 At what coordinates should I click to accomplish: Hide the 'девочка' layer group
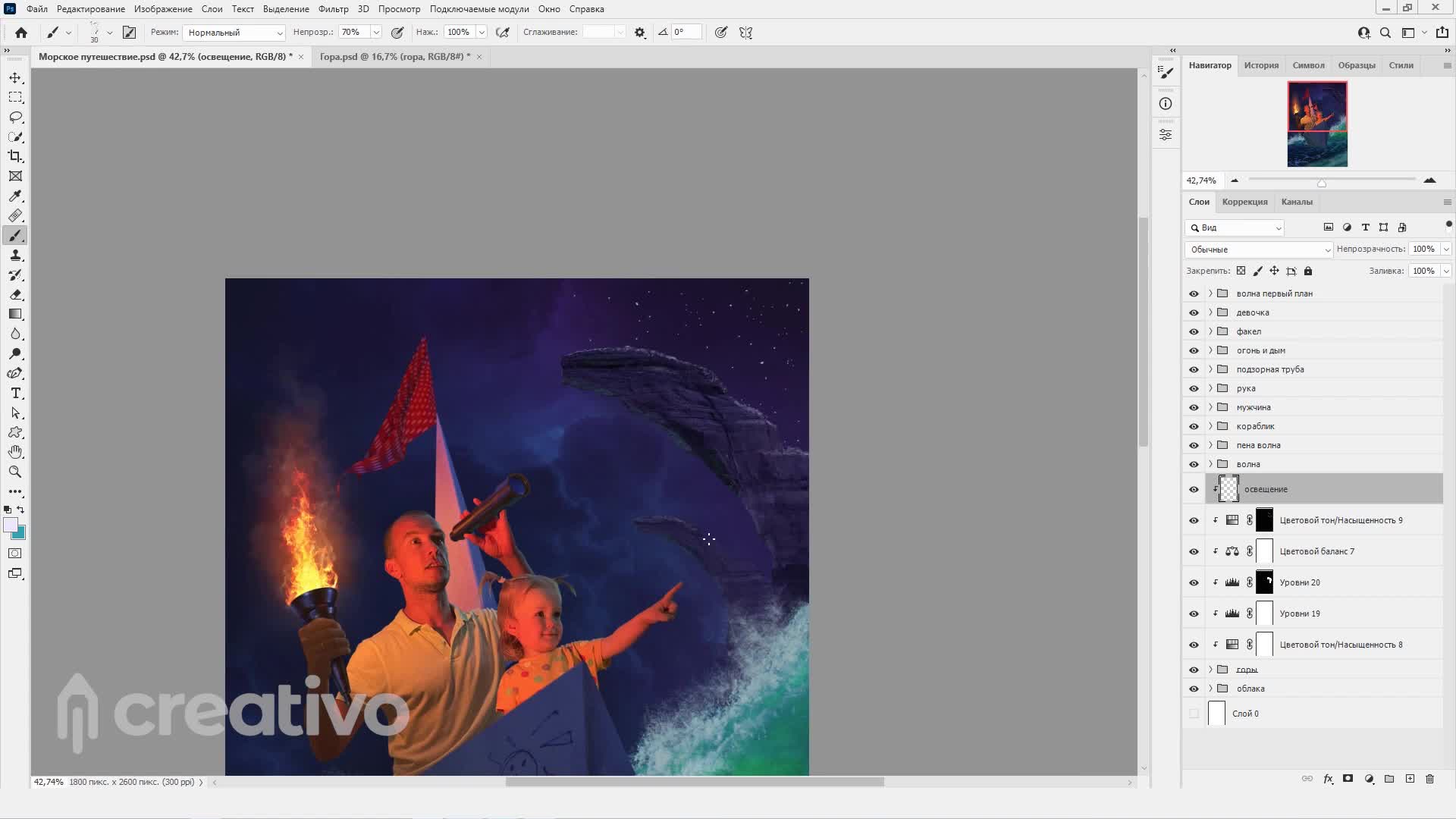[x=1194, y=312]
